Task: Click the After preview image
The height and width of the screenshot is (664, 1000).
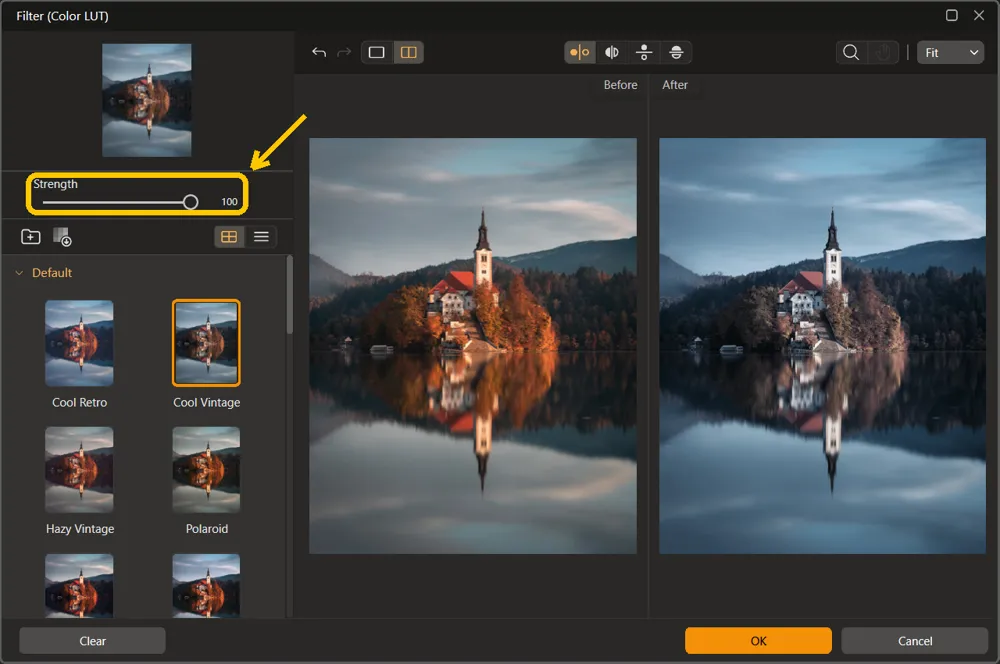Action: 822,346
